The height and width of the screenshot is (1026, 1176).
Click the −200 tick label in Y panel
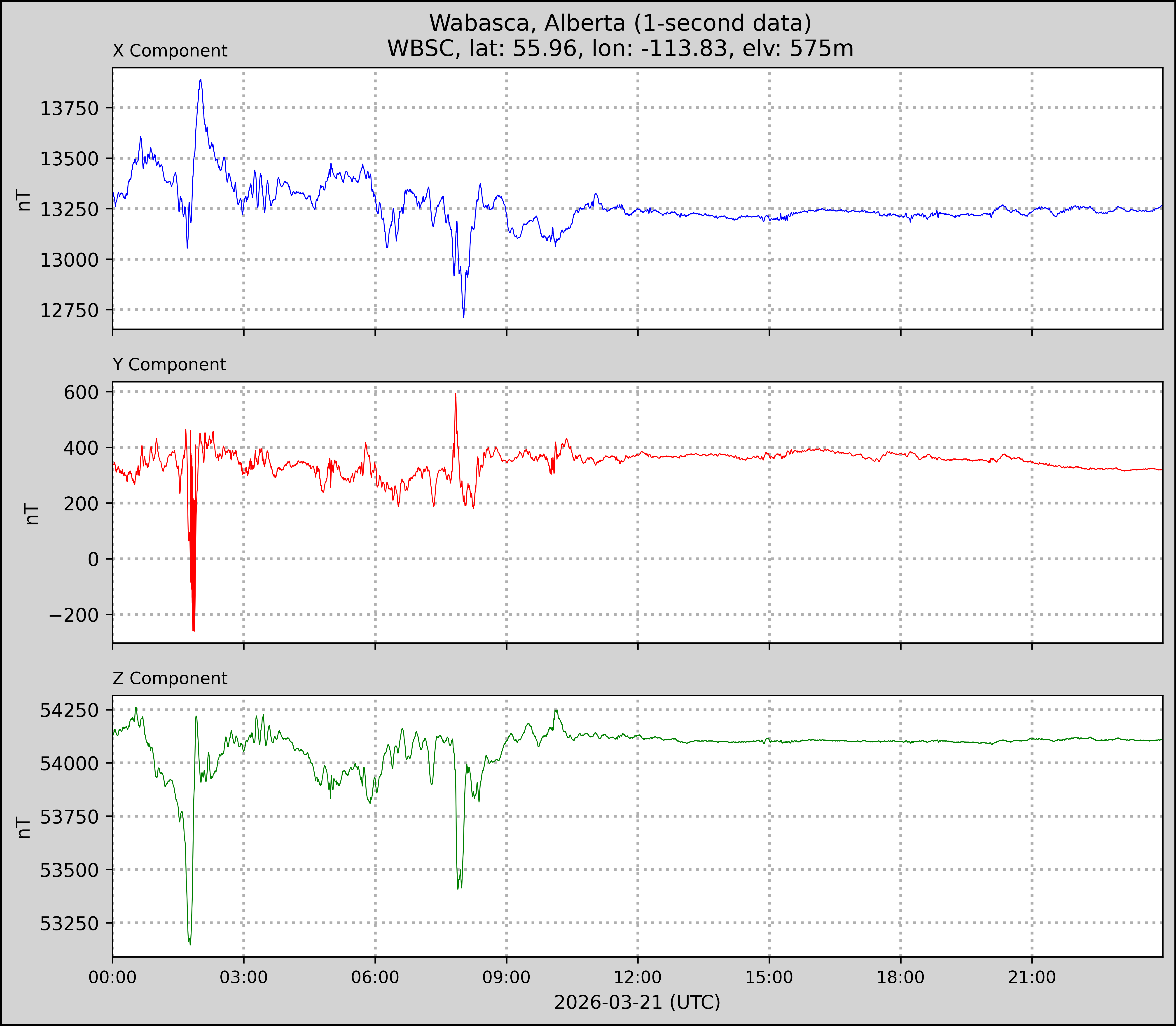[74, 615]
